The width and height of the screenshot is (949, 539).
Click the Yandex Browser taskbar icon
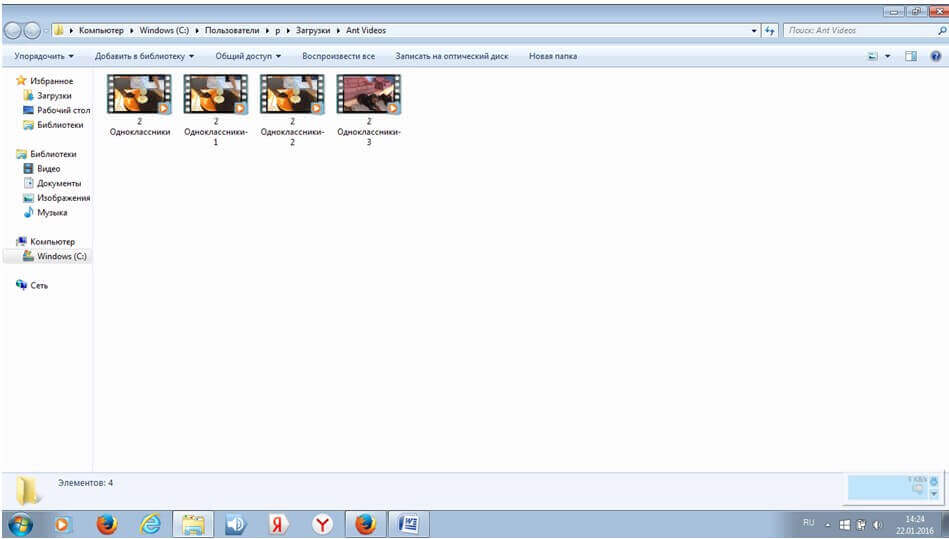[x=322, y=524]
